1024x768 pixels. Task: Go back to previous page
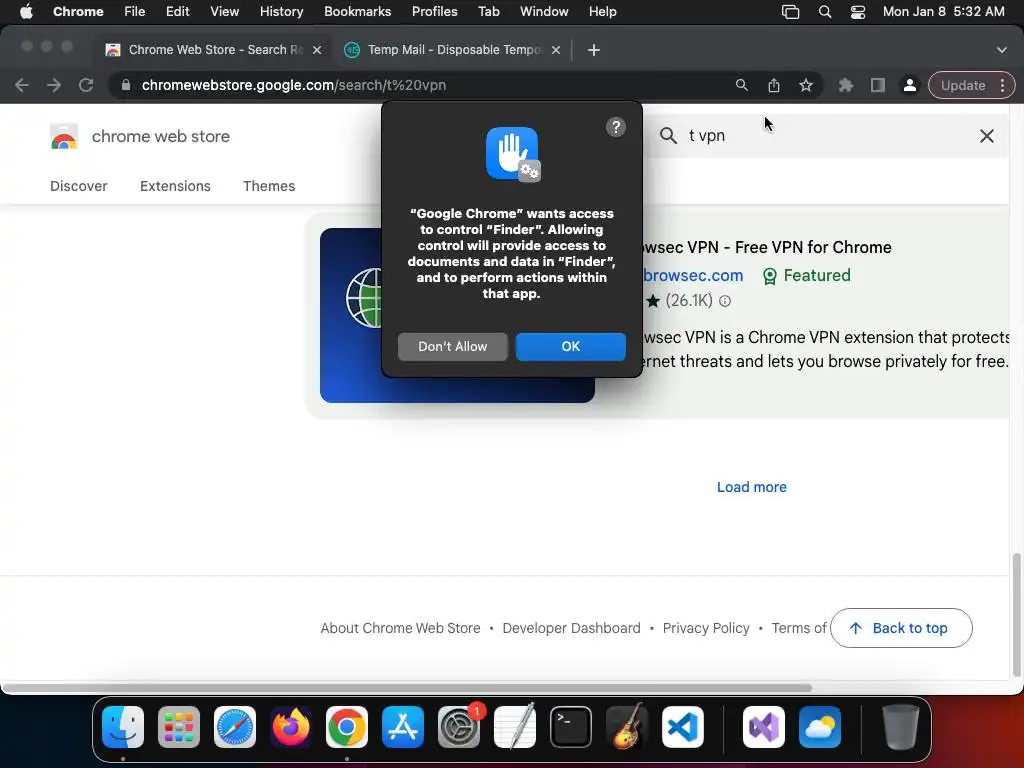tap(22, 85)
